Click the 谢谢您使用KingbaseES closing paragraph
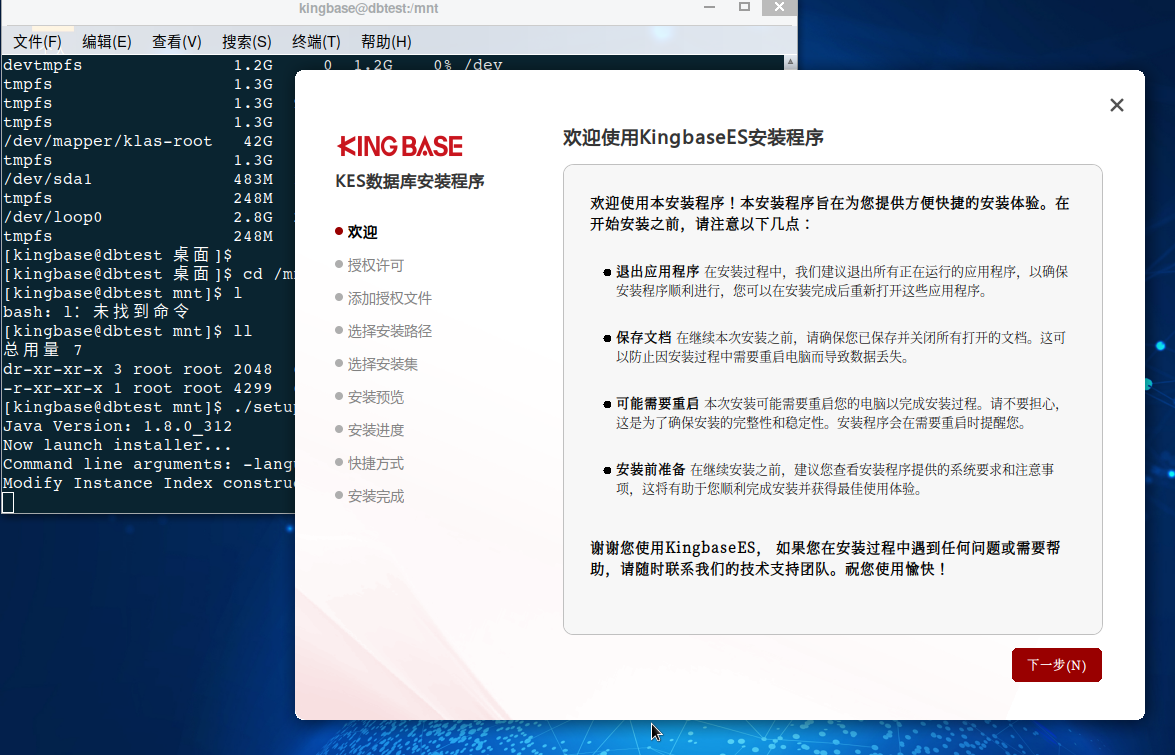 [825, 558]
